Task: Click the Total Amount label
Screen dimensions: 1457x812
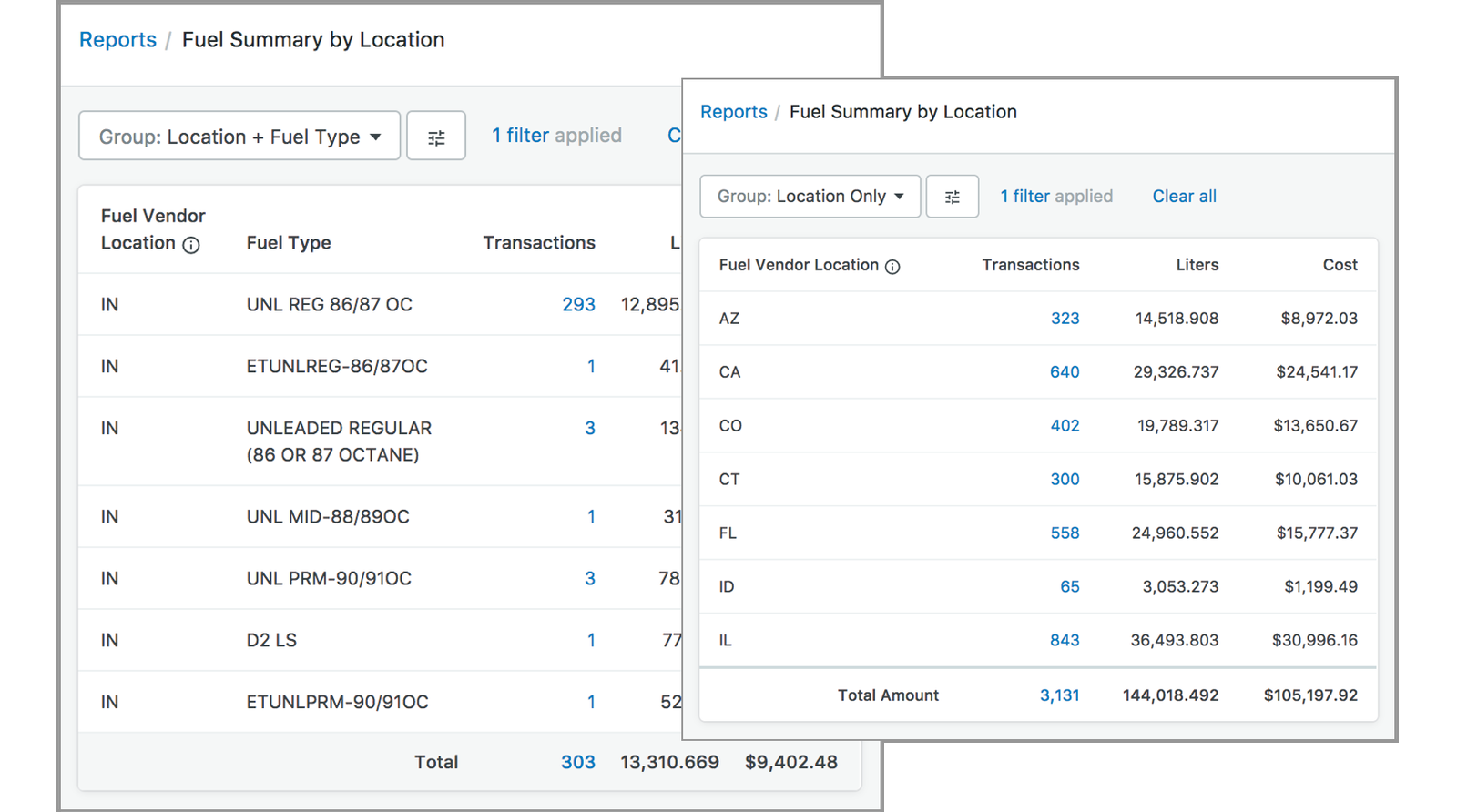Action: [x=888, y=695]
